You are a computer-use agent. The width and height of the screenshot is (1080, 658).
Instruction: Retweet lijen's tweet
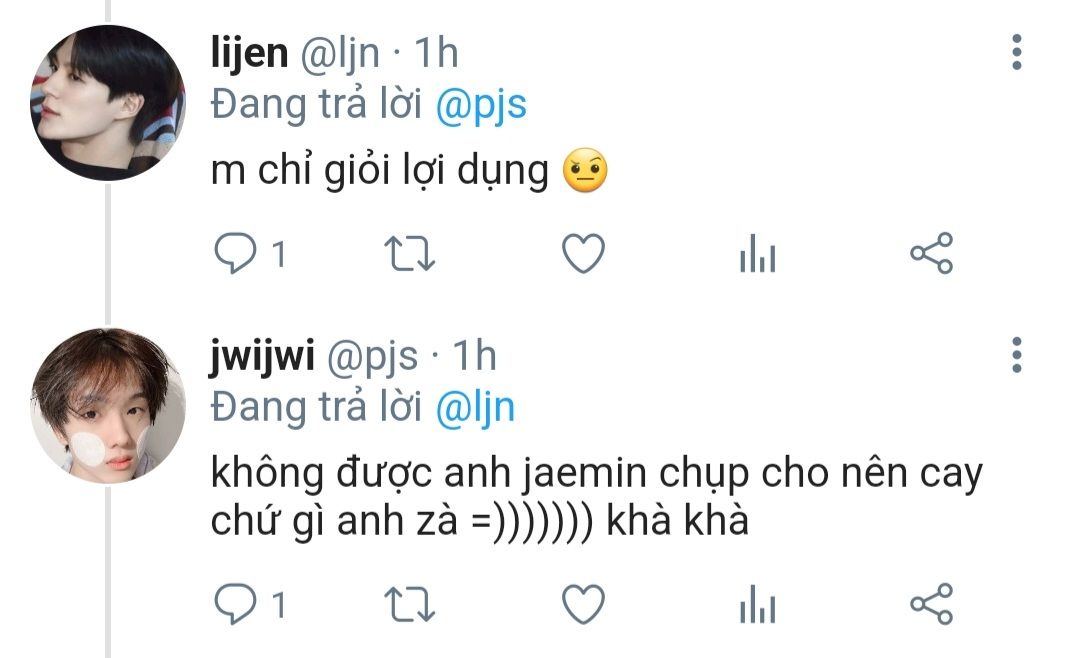tap(409, 256)
